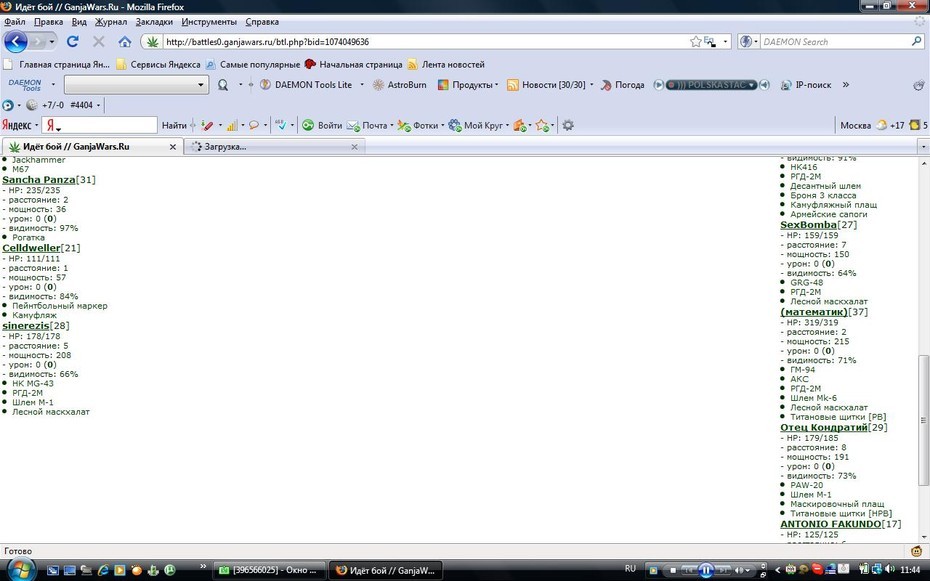Click pause button on taskbar media player
Viewport: 930px width, 581px height.
pyautogui.click(x=706, y=570)
